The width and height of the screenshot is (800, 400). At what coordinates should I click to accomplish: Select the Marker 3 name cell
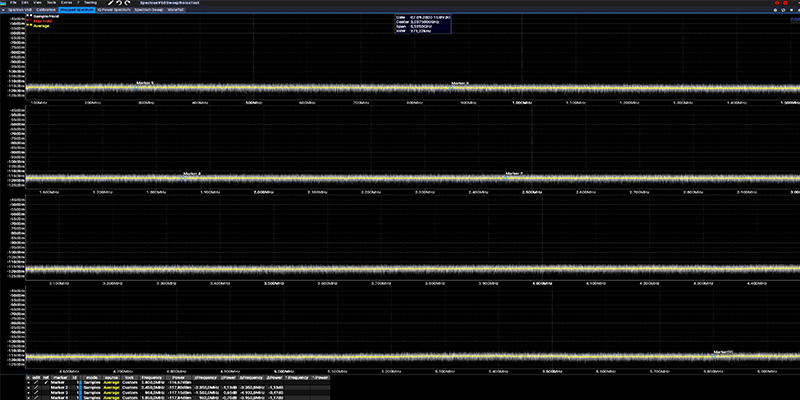pos(59,392)
